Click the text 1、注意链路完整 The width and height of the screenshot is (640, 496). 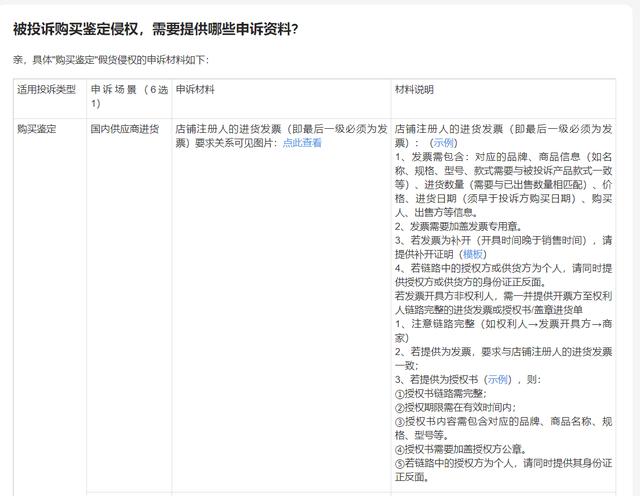pyautogui.click(x=435, y=324)
